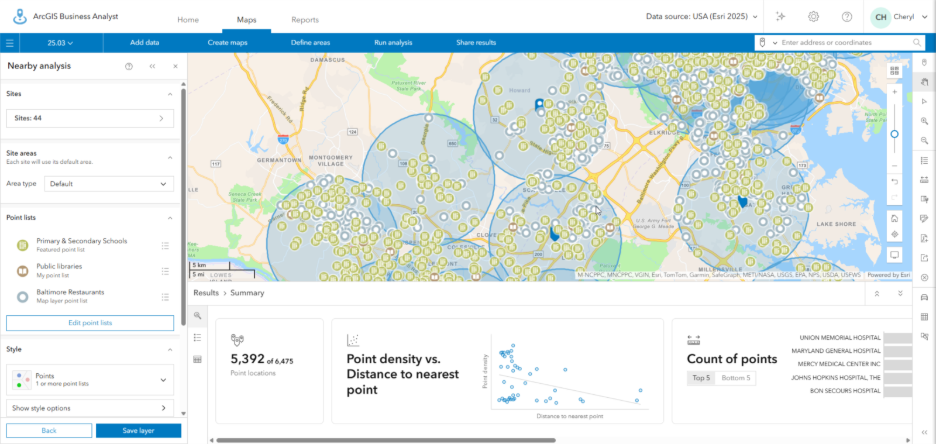The width and height of the screenshot is (936, 444).
Task: Open the basemap gallery grid on the map
Action: tap(894, 71)
